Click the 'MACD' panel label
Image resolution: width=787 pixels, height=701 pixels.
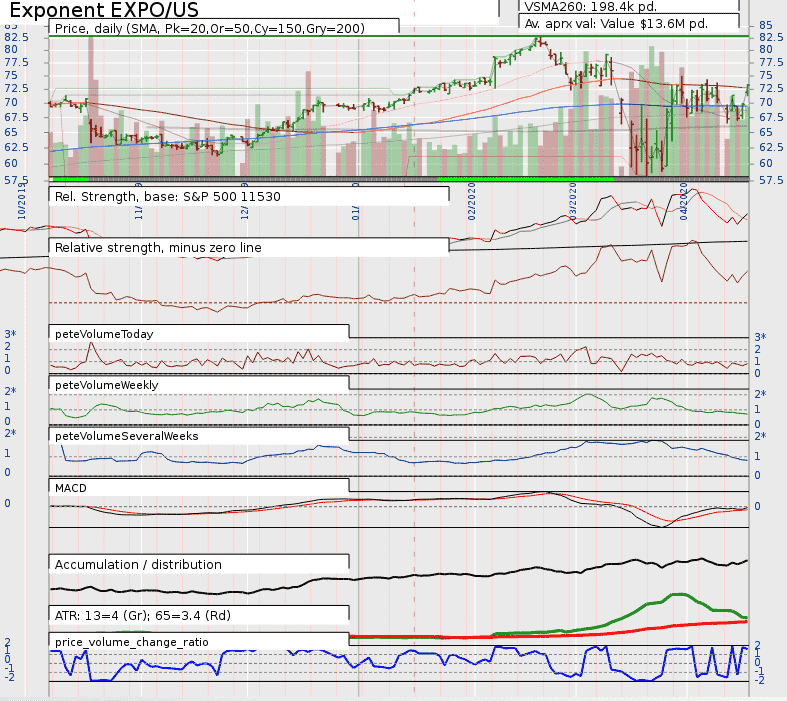(x=71, y=488)
